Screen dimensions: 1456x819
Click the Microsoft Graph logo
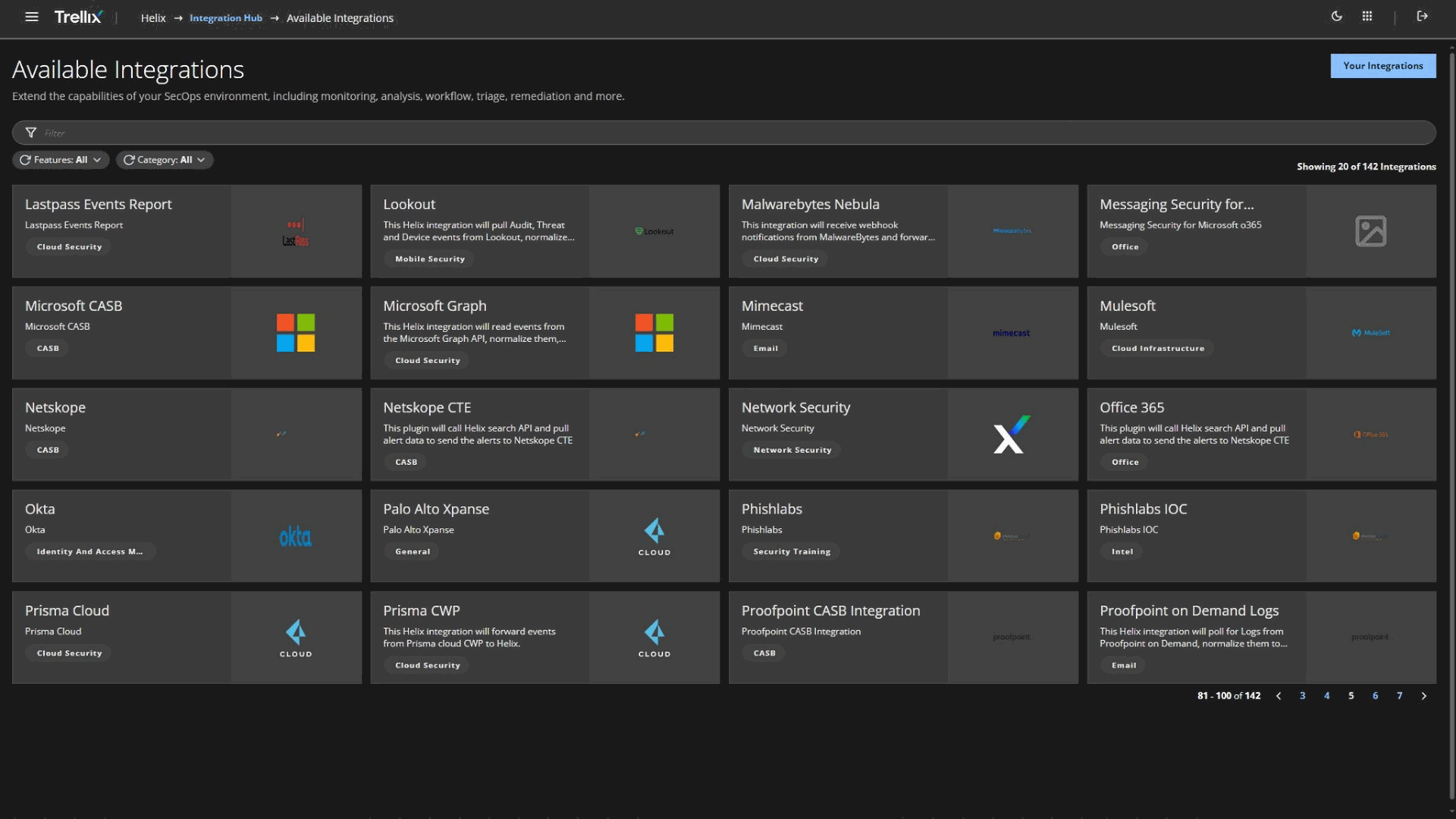(654, 333)
